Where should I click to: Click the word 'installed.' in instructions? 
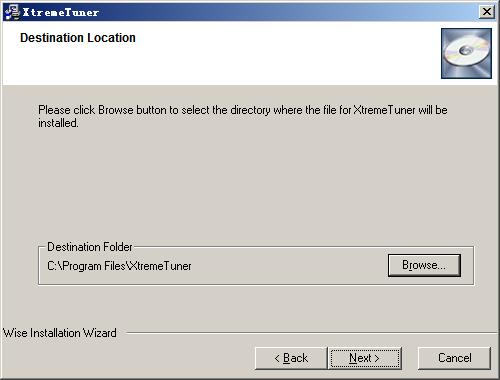pyautogui.click(x=58, y=123)
